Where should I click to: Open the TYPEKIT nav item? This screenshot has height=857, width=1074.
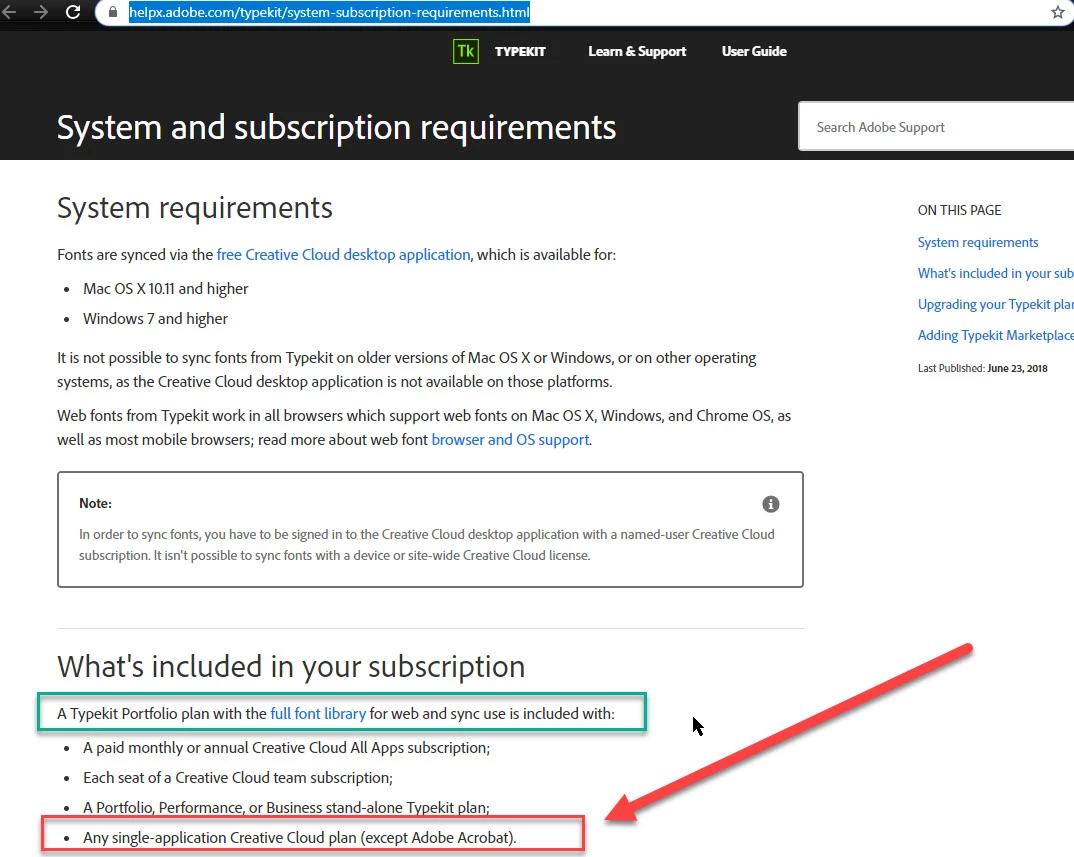[x=520, y=51]
